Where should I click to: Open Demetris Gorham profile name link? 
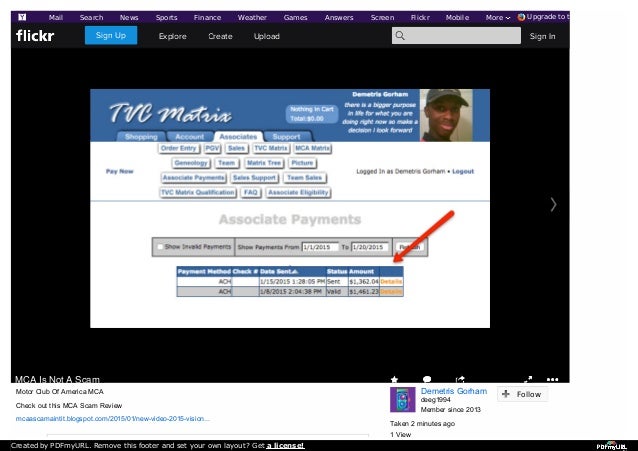[454, 391]
